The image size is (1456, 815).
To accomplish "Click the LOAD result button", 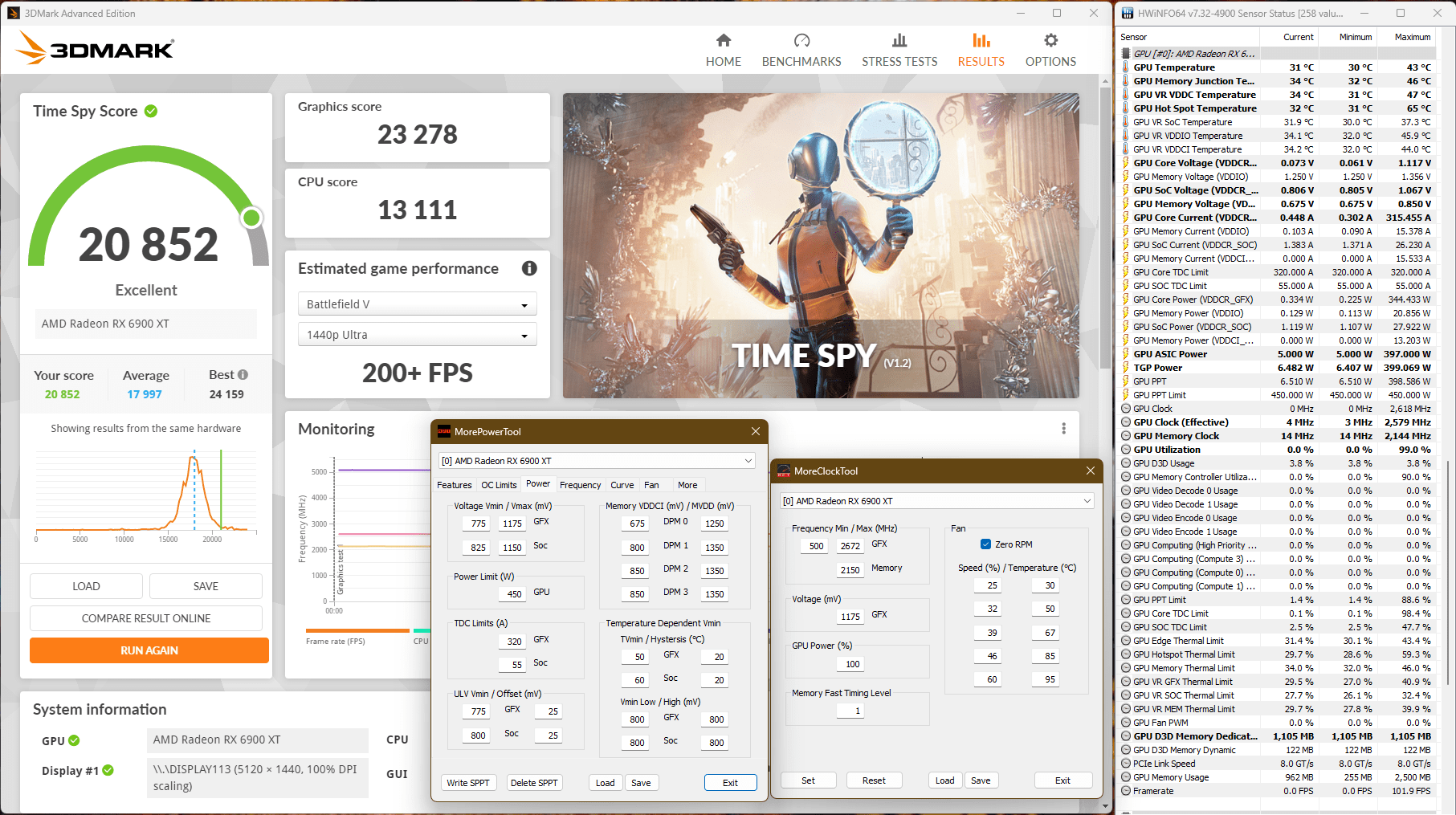I will (86, 586).
